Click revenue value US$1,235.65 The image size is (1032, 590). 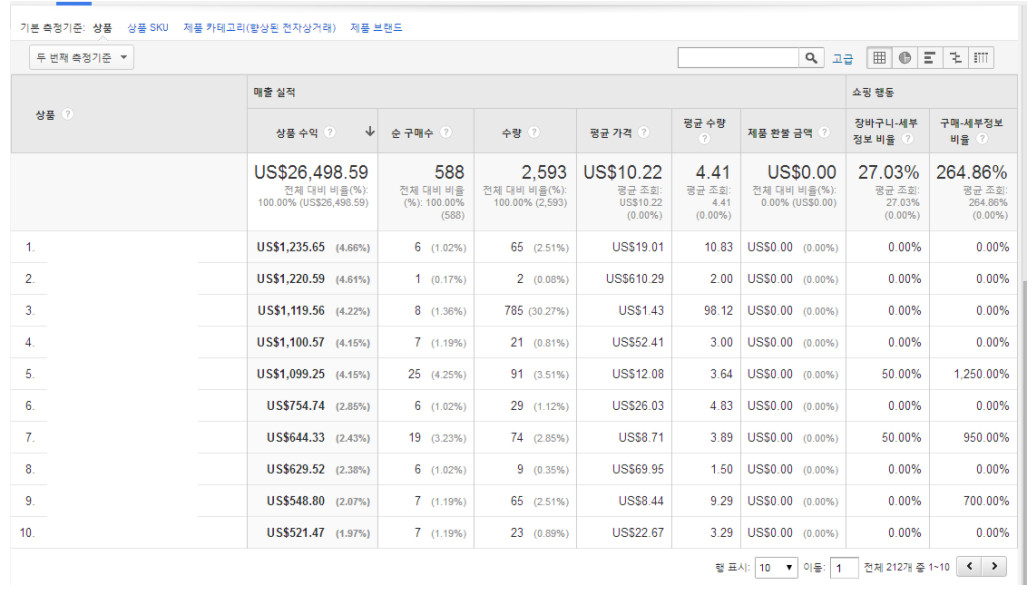(290, 247)
